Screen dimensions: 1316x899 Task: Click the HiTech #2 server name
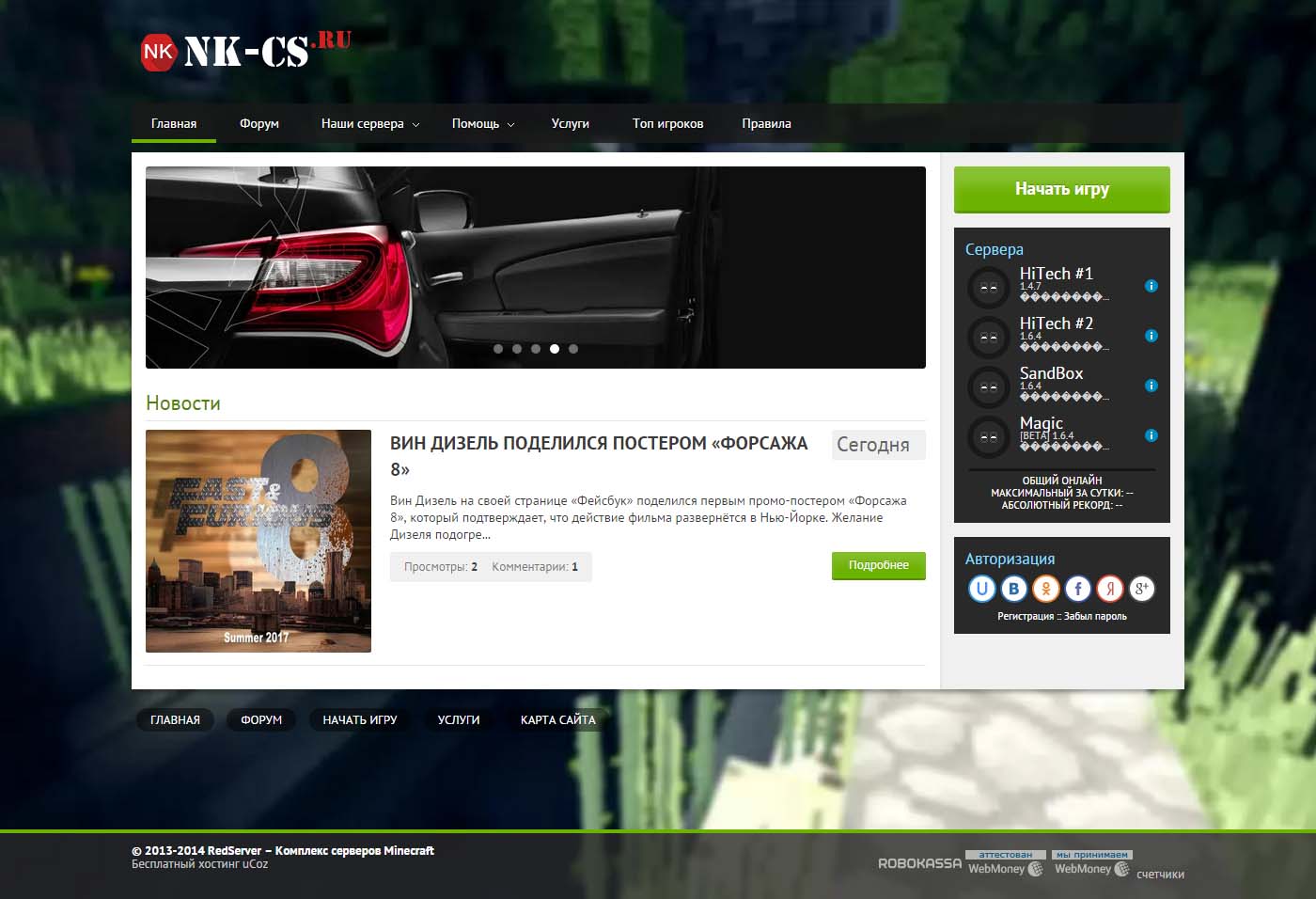(1057, 323)
